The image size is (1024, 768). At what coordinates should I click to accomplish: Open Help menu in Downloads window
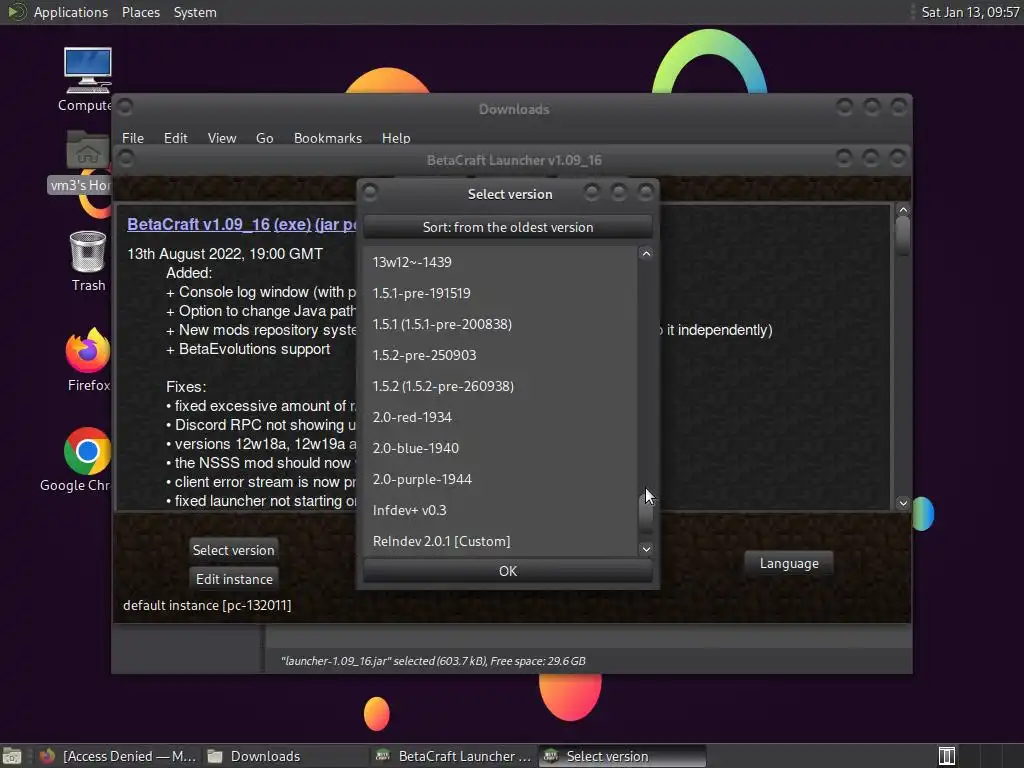coord(396,138)
